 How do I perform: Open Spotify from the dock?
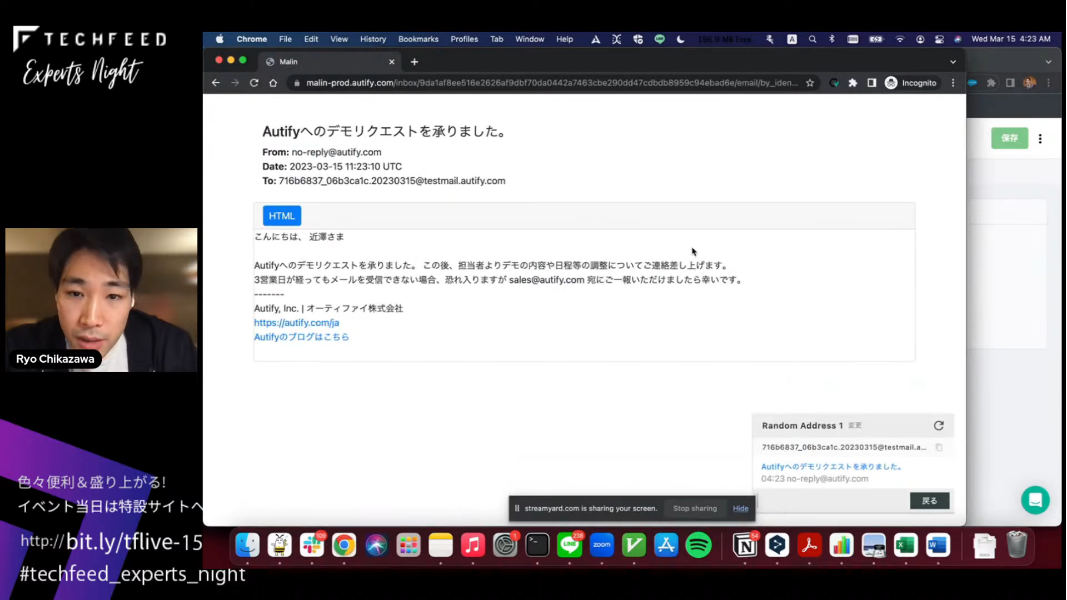[698, 545]
